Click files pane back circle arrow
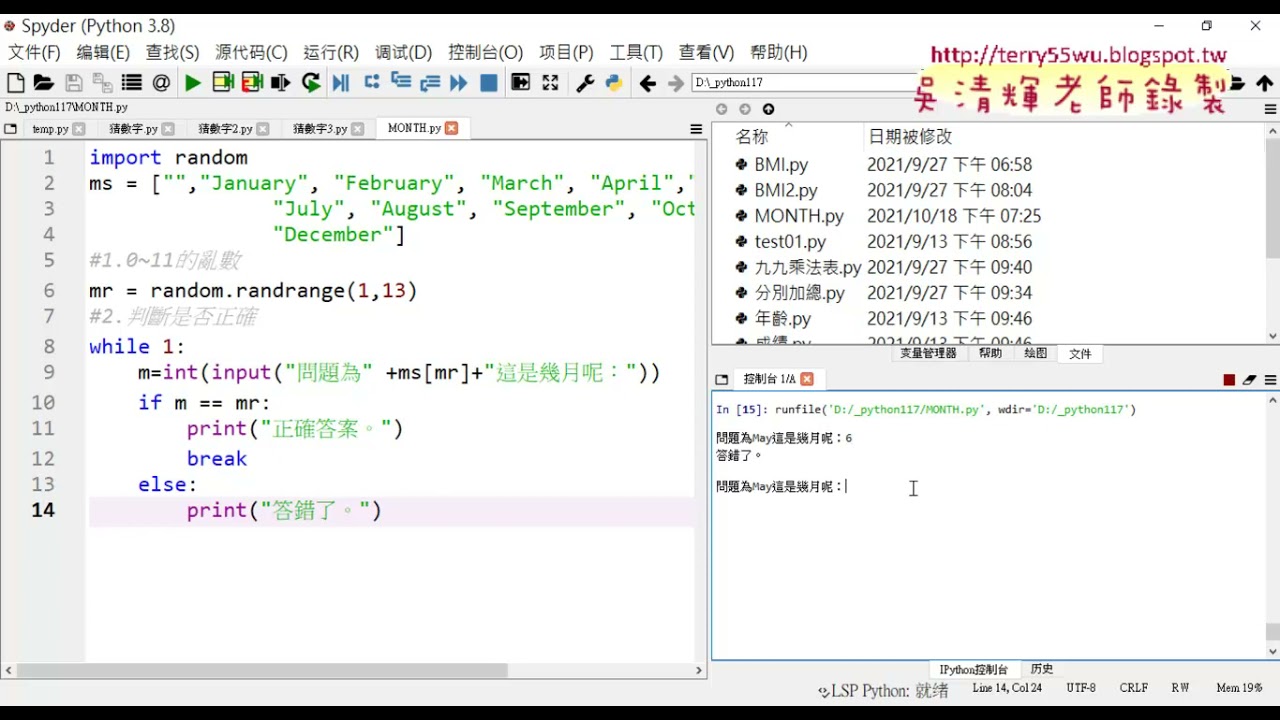The image size is (1280, 720). pyautogui.click(x=721, y=109)
